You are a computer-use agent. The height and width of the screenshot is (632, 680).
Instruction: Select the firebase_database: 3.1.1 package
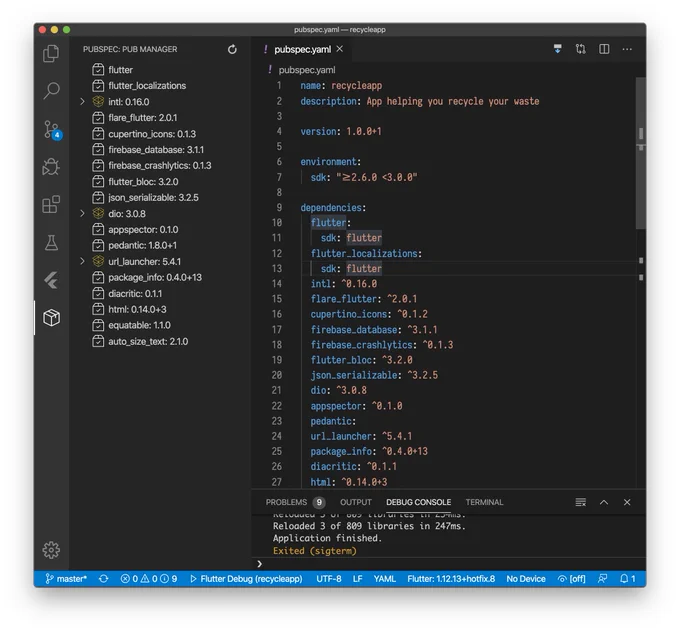click(x=160, y=150)
